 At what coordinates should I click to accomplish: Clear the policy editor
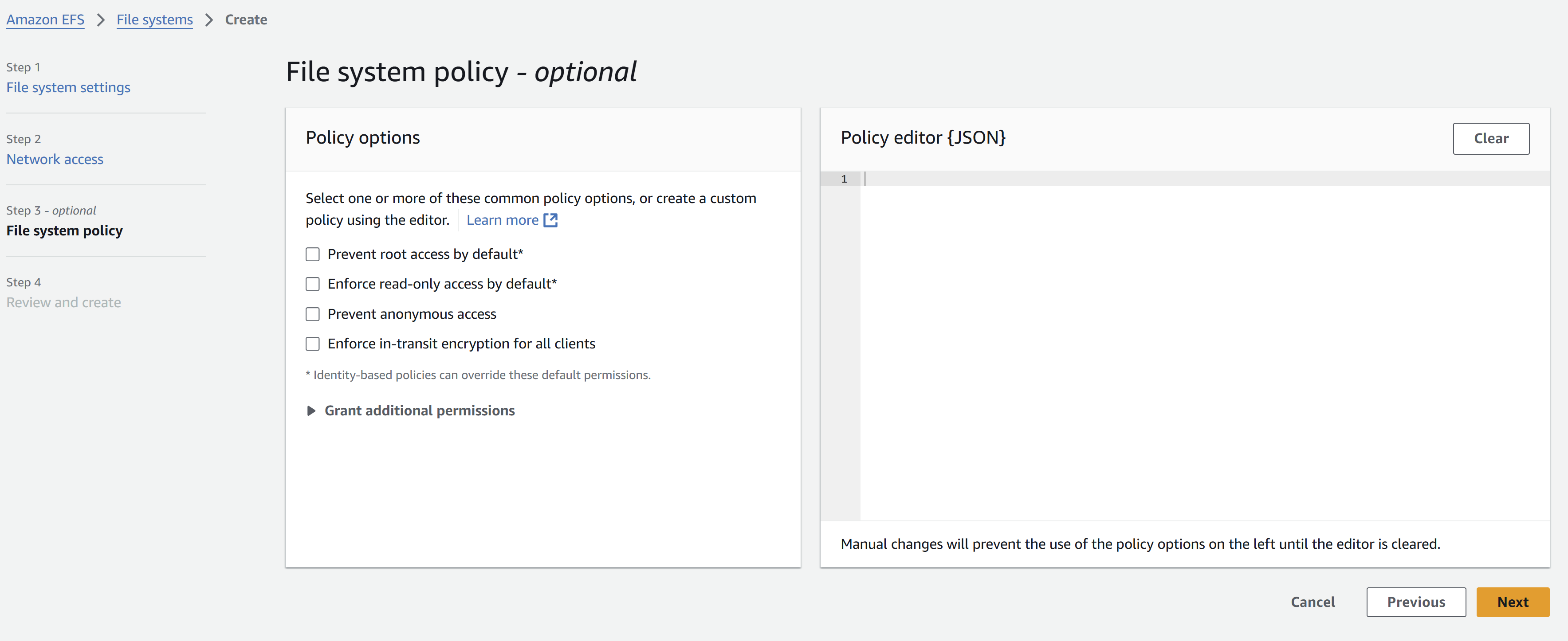tap(1491, 139)
